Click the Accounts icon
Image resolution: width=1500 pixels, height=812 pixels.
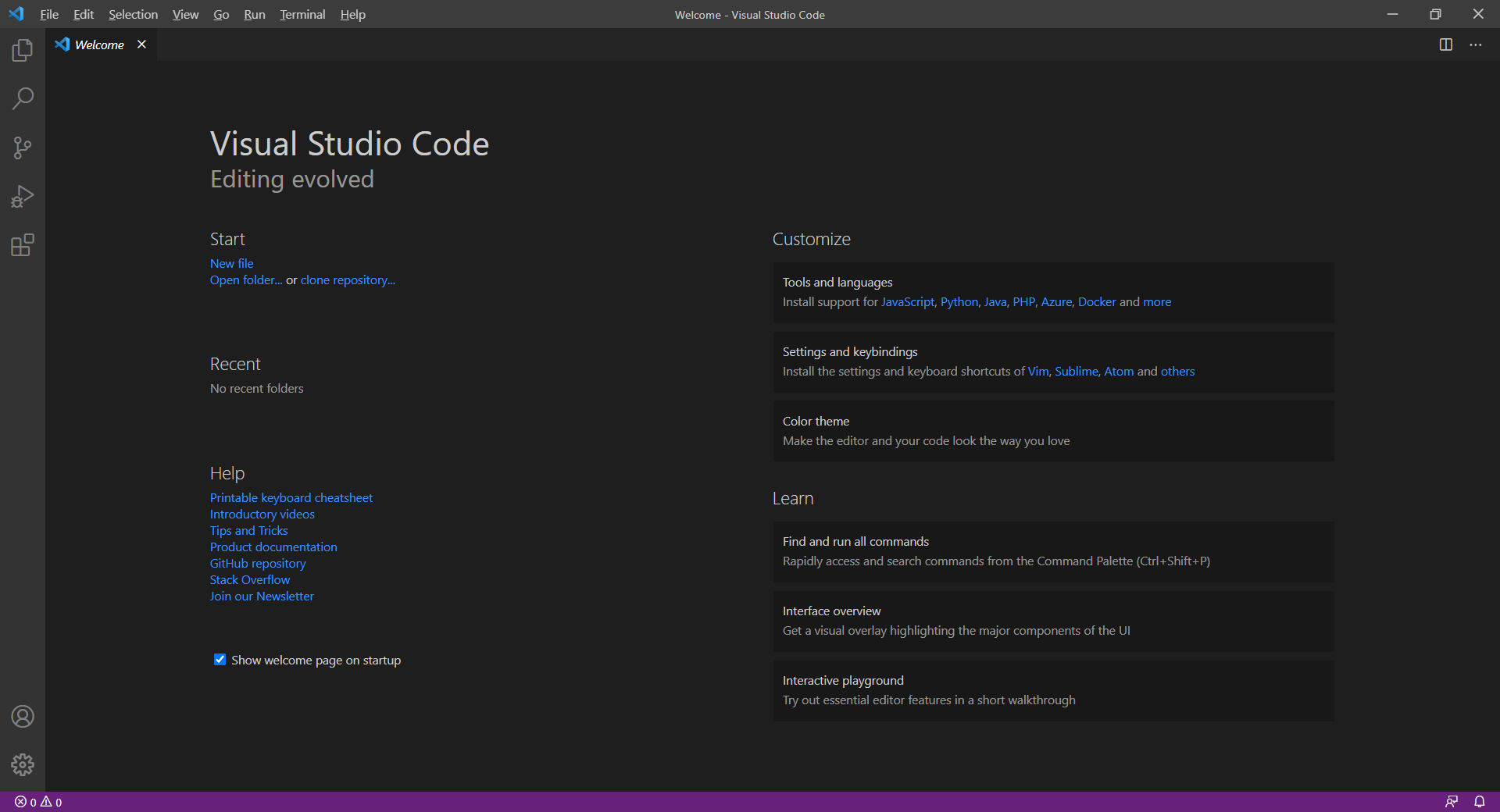pos(23,716)
